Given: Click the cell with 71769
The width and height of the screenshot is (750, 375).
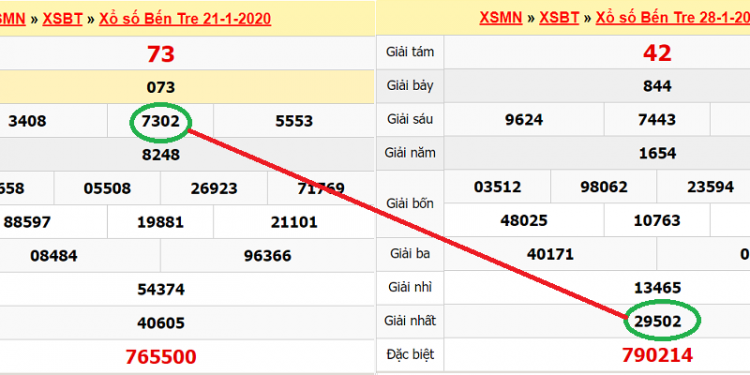Looking at the screenshot, I should point(320,188).
